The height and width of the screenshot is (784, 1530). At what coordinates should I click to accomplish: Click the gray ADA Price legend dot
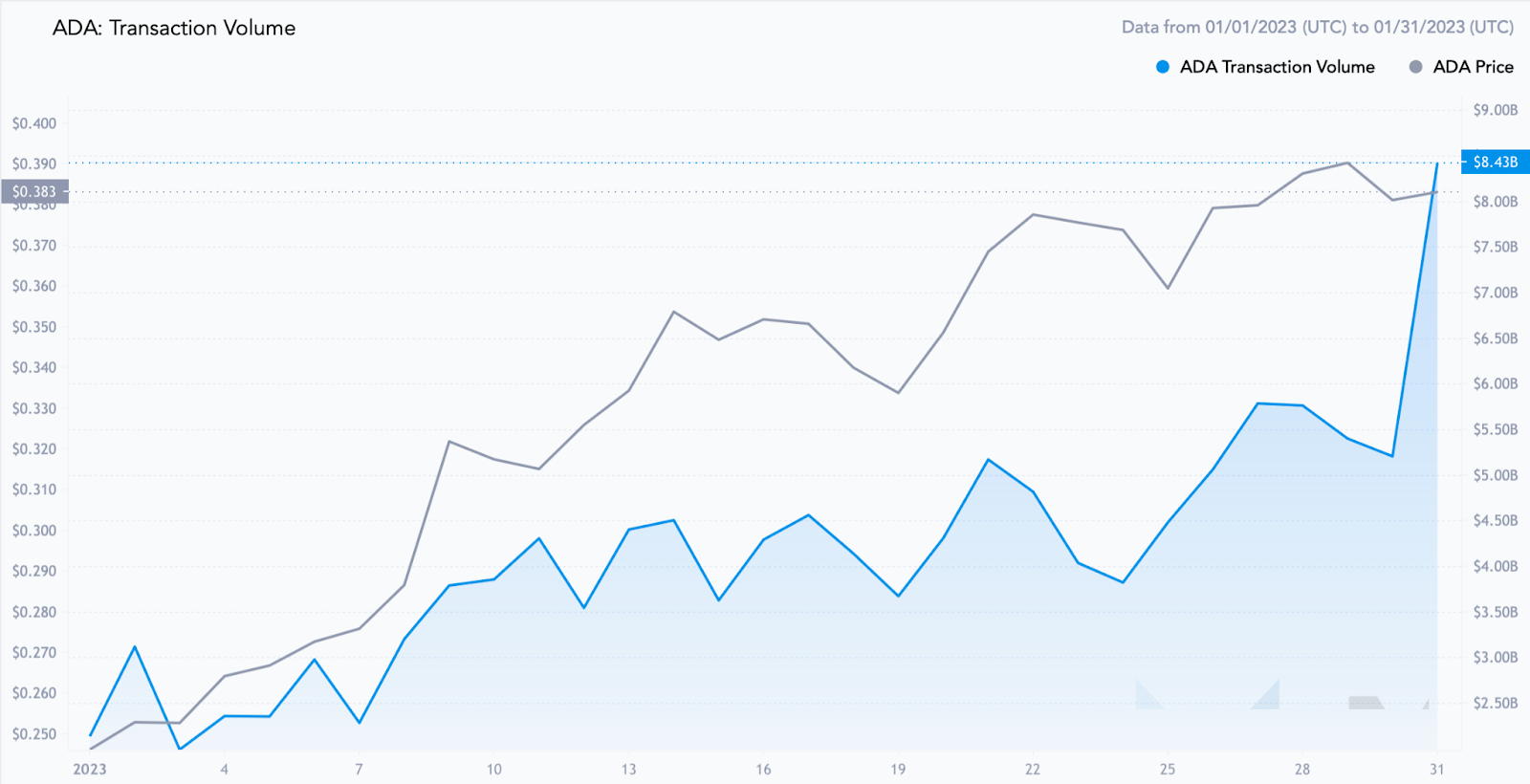point(1416,67)
